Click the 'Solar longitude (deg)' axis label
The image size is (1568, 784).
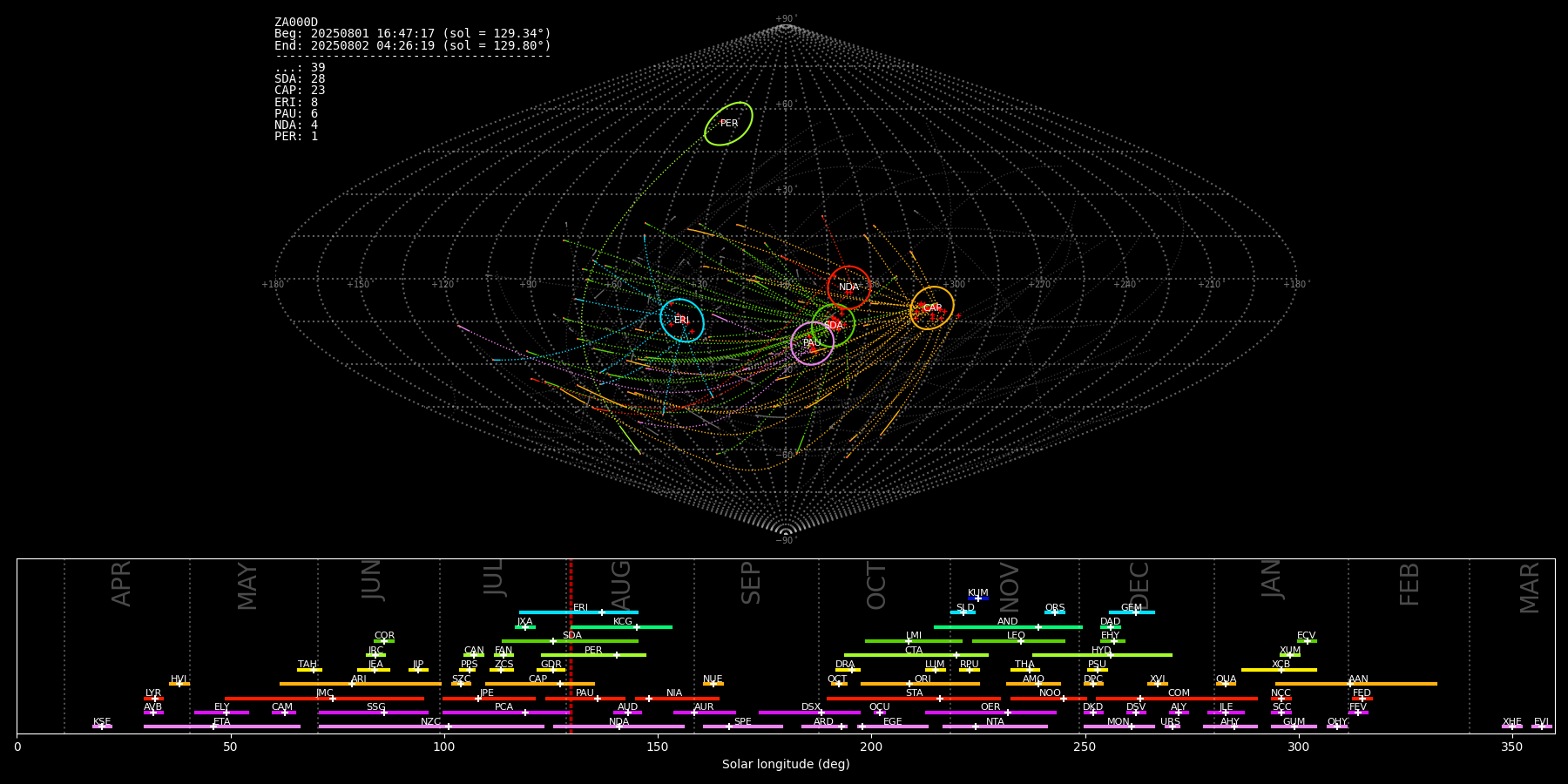[786, 764]
